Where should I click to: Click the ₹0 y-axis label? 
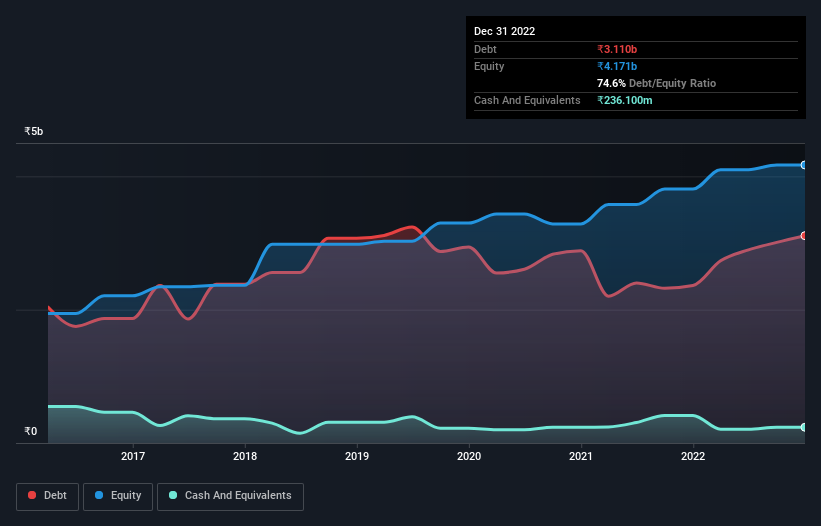31,431
